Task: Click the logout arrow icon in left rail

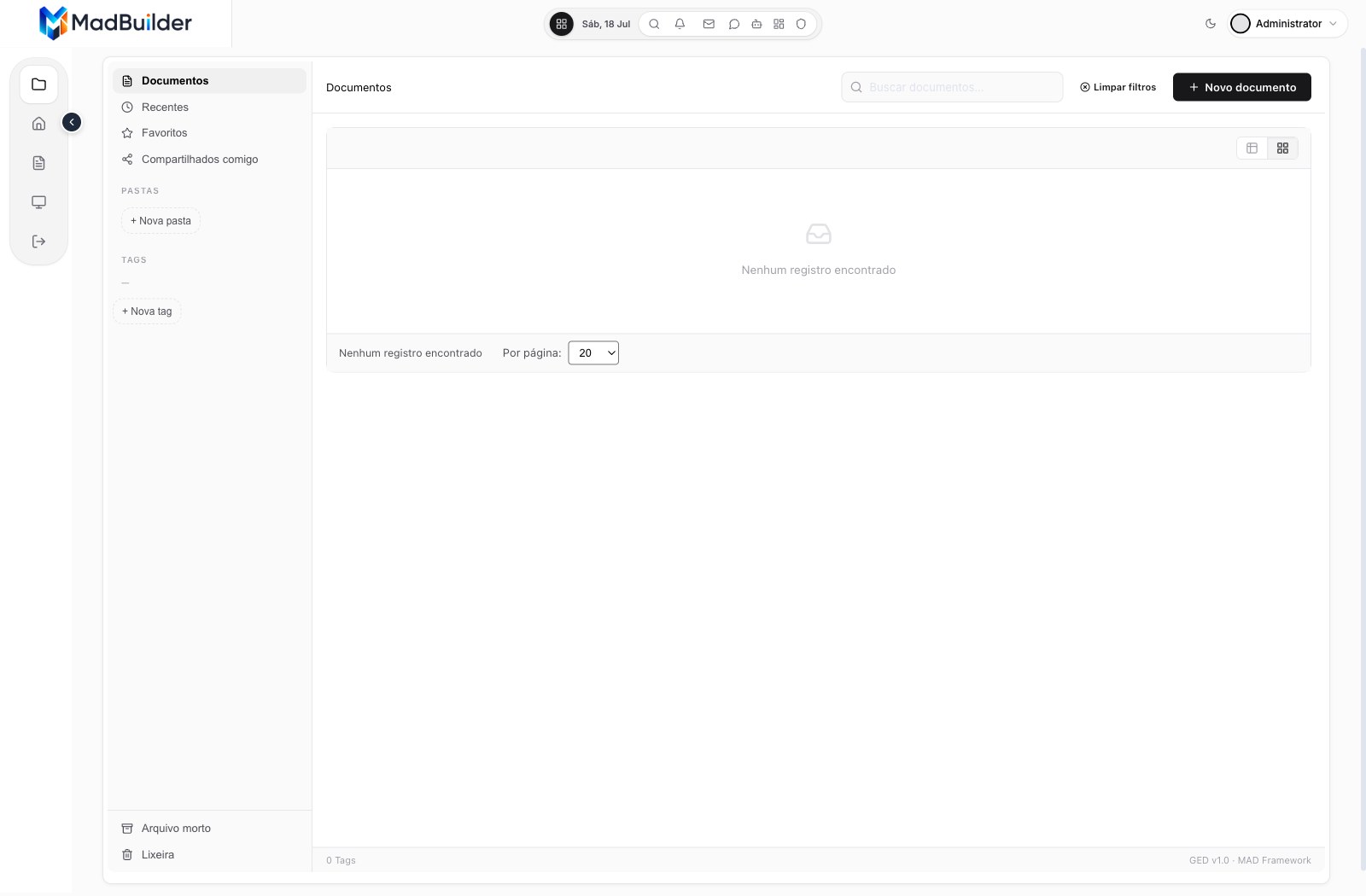Action: 38,241
